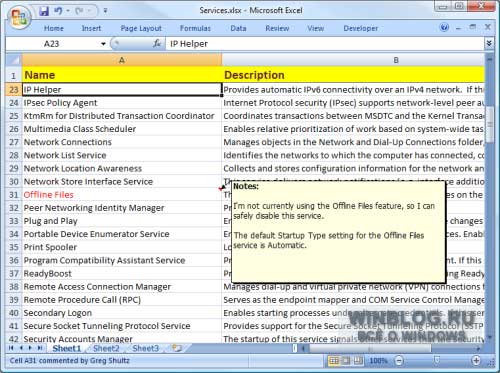Select the Plug and Play cell
500x373 pixels.
pos(122,221)
